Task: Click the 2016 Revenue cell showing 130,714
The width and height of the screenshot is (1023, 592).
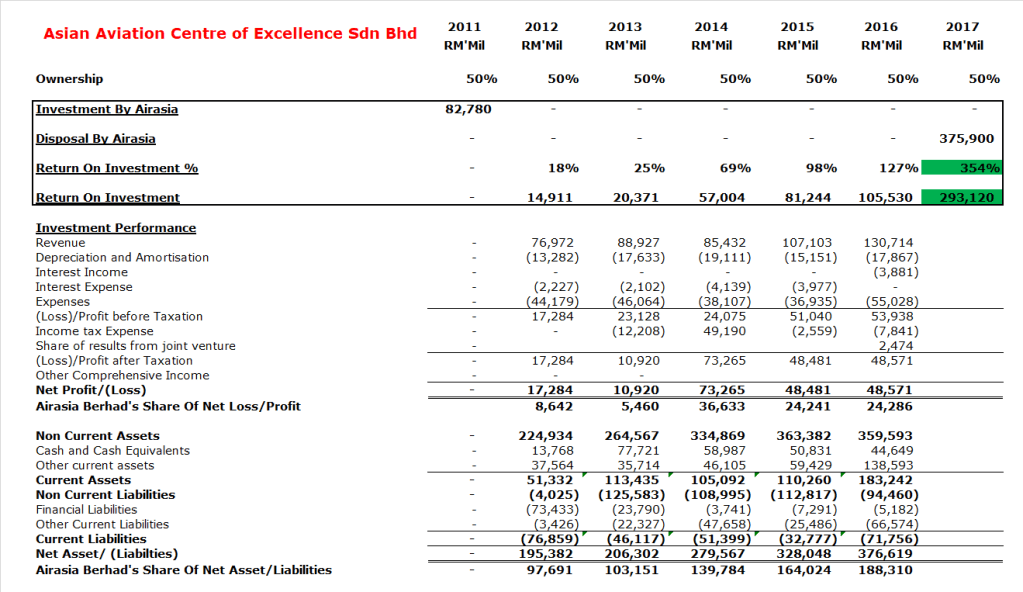Action: [887, 243]
